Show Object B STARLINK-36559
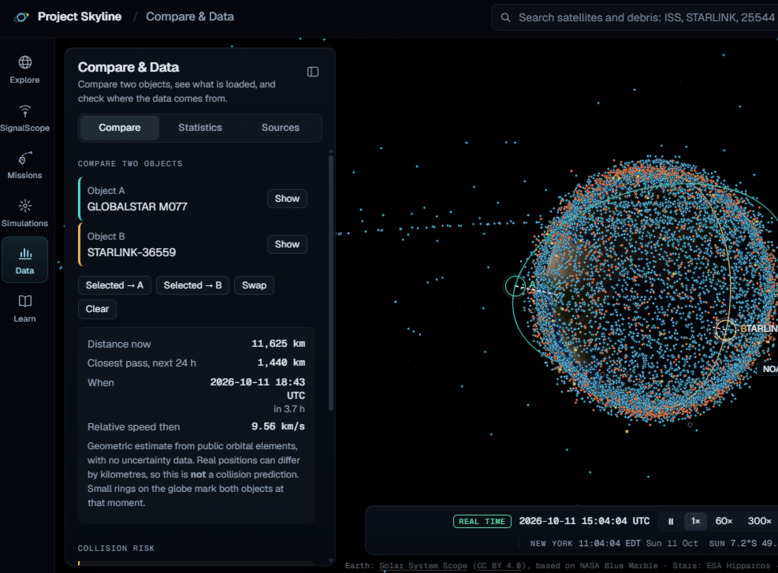The image size is (778, 573). click(x=287, y=244)
